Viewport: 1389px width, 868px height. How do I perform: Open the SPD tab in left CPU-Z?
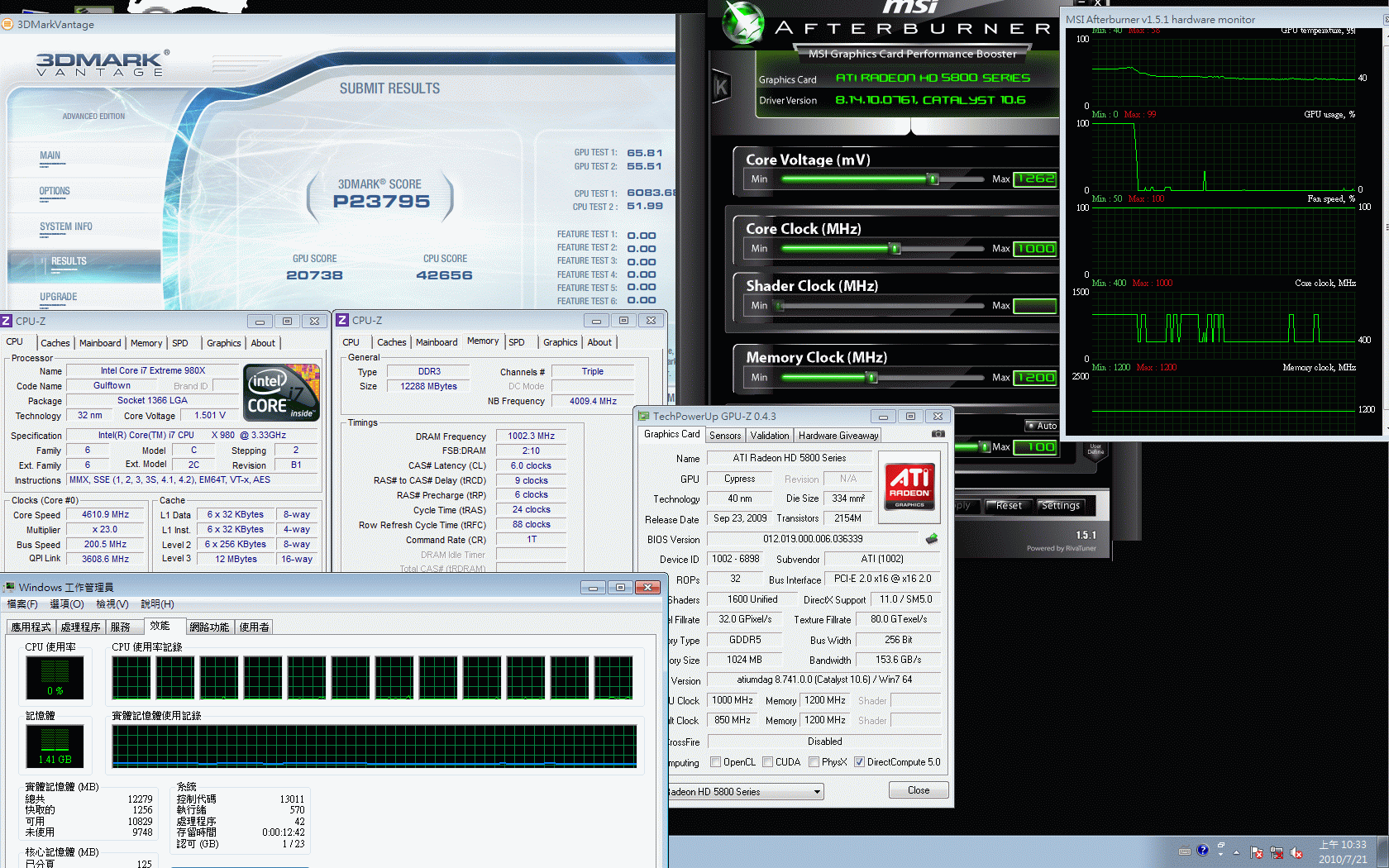pyautogui.click(x=180, y=343)
